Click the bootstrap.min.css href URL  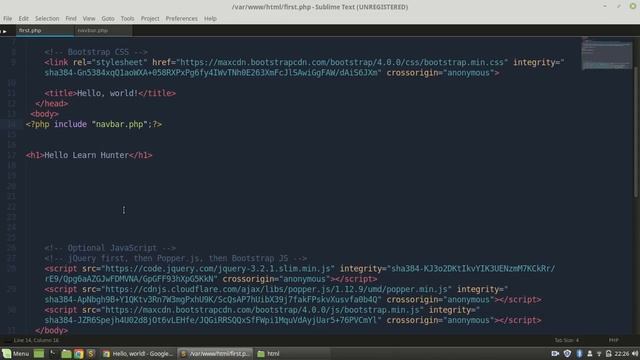coord(342,62)
